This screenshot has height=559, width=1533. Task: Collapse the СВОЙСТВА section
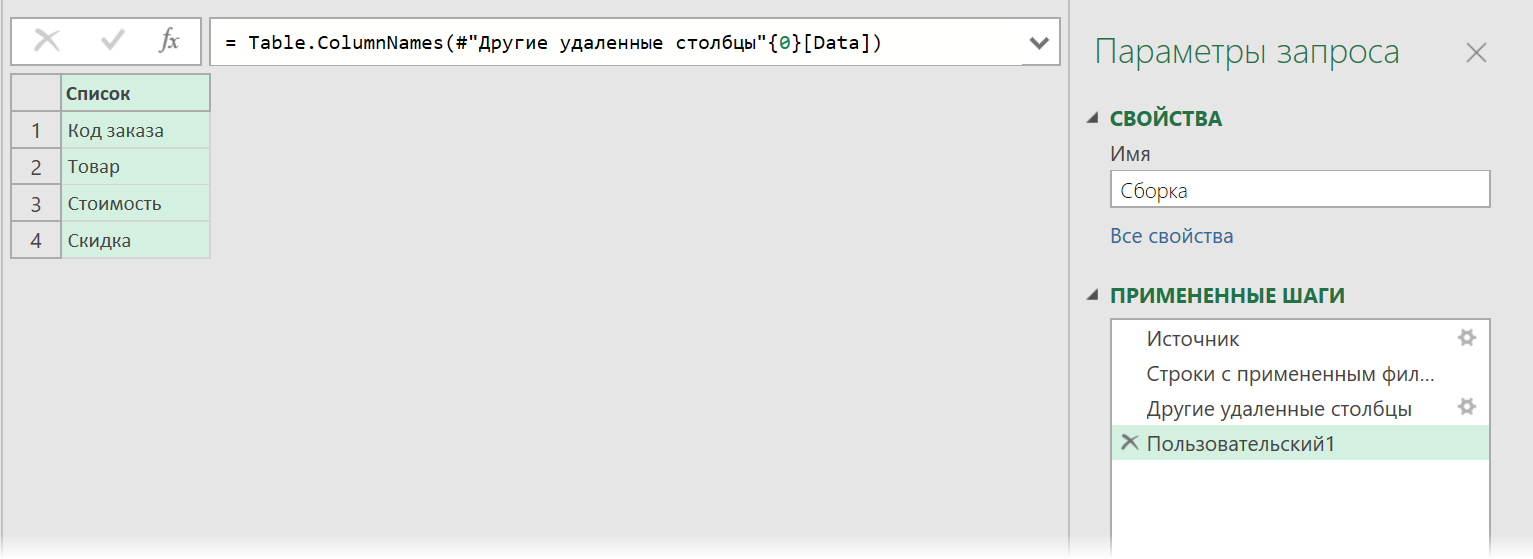(1093, 119)
